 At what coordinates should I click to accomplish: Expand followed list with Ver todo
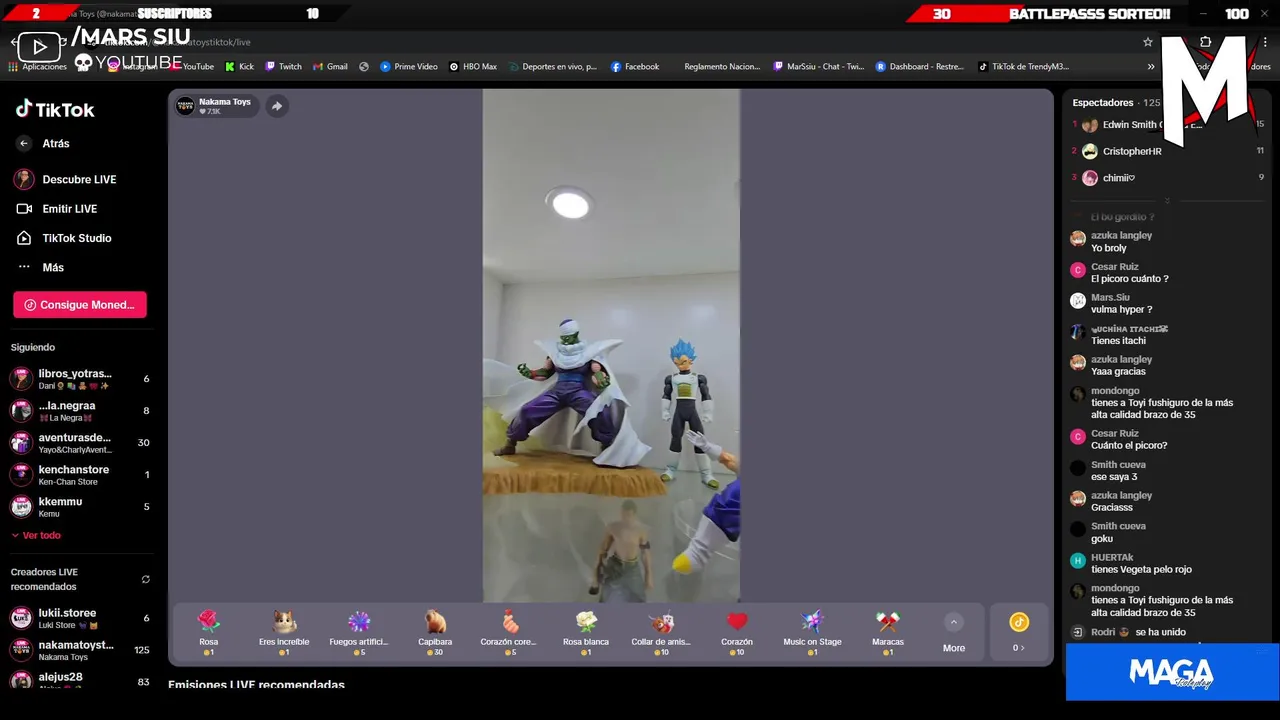(x=36, y=536)
